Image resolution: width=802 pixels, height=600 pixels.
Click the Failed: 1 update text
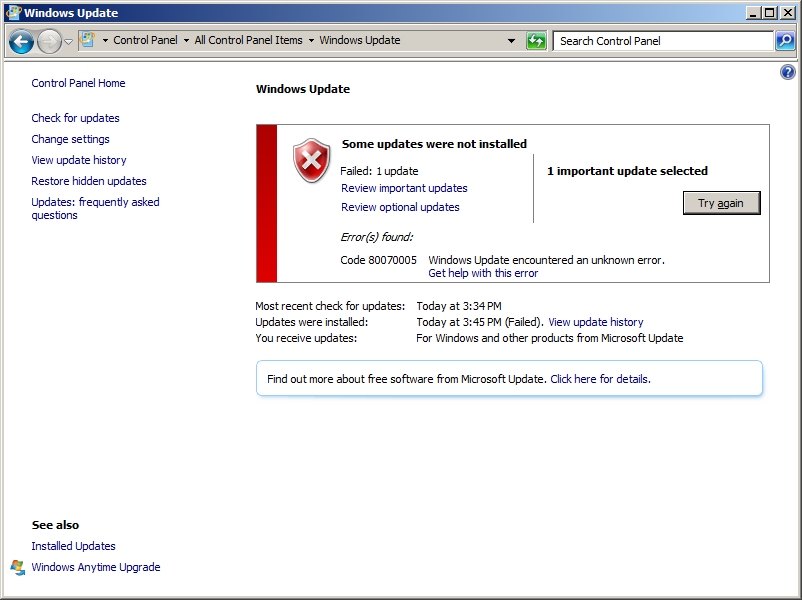pyautogui.click(x=379, y=171)
